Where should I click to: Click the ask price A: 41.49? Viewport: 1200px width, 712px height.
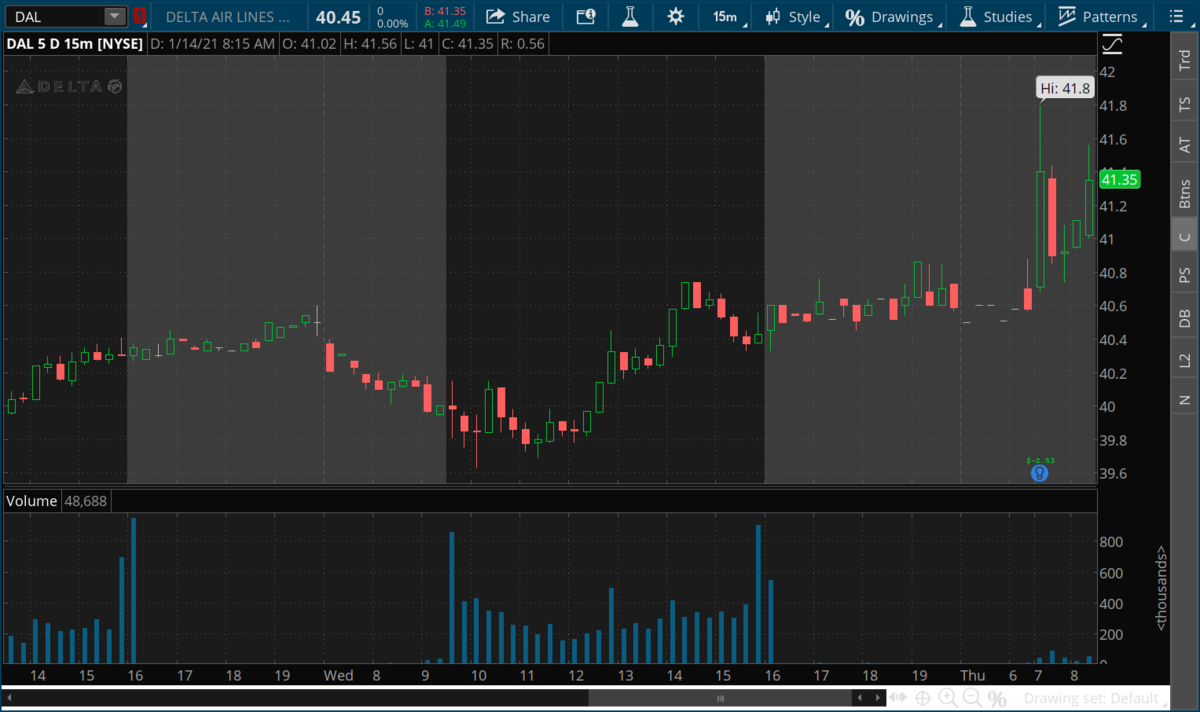pyautogui.click(x=445, y=23)
